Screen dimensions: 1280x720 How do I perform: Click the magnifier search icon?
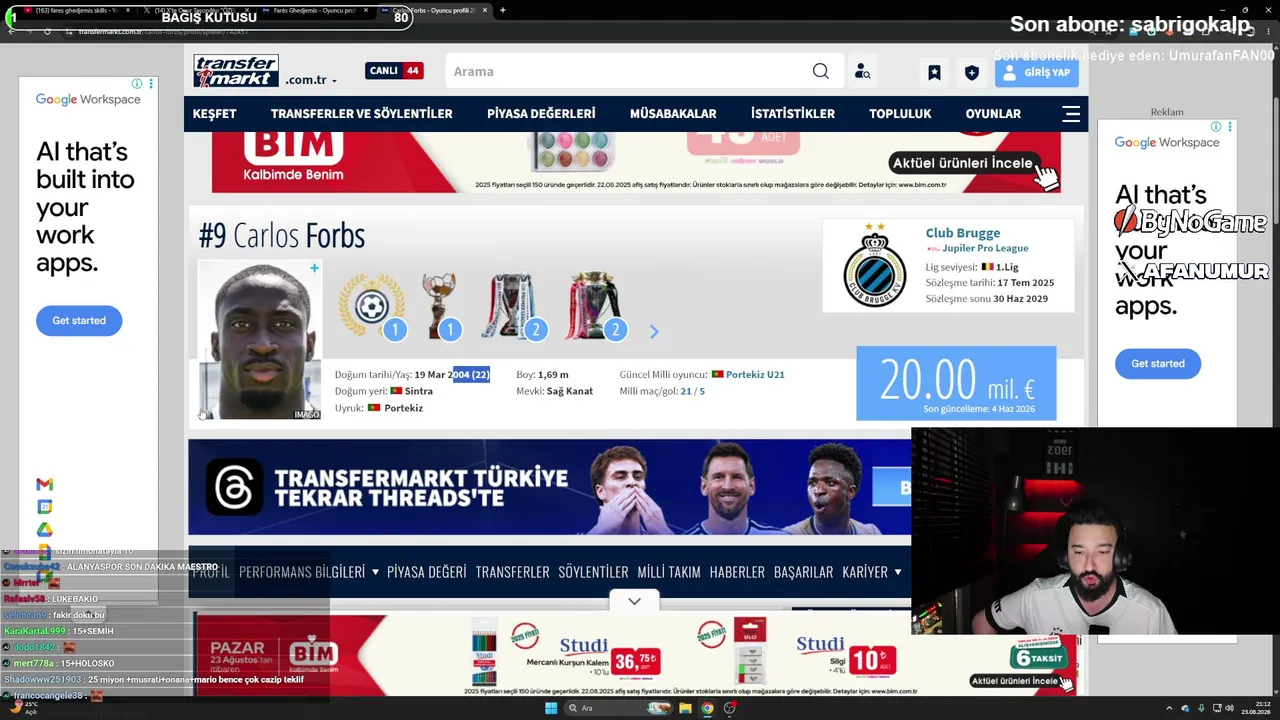(x=821, y=71)
